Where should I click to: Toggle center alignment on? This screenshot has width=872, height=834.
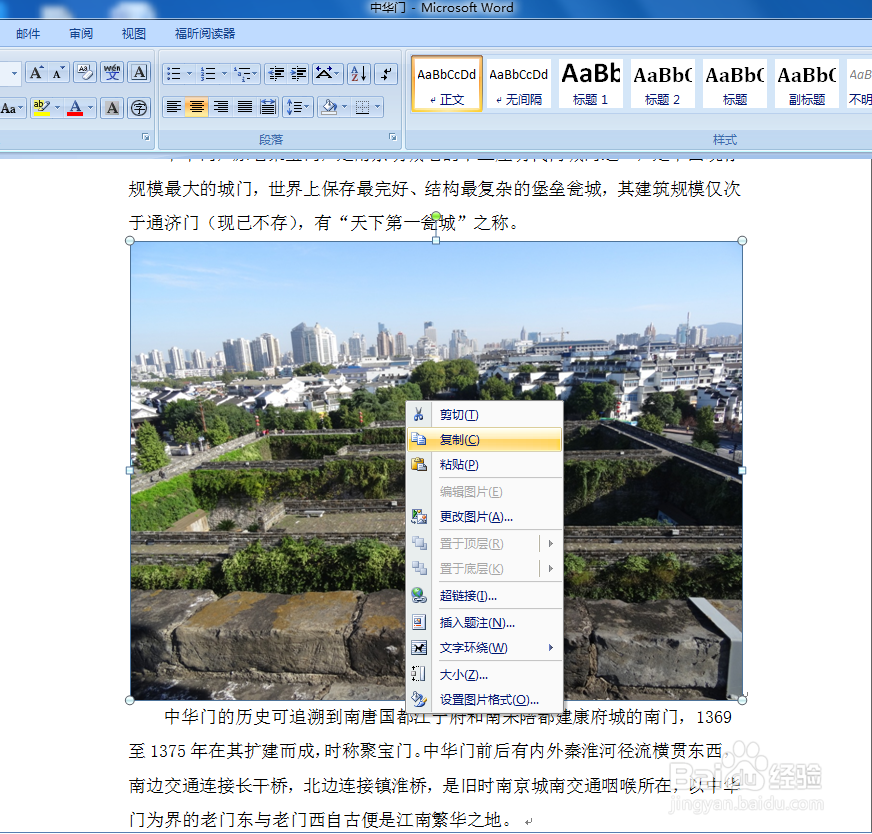coord(195,108)
